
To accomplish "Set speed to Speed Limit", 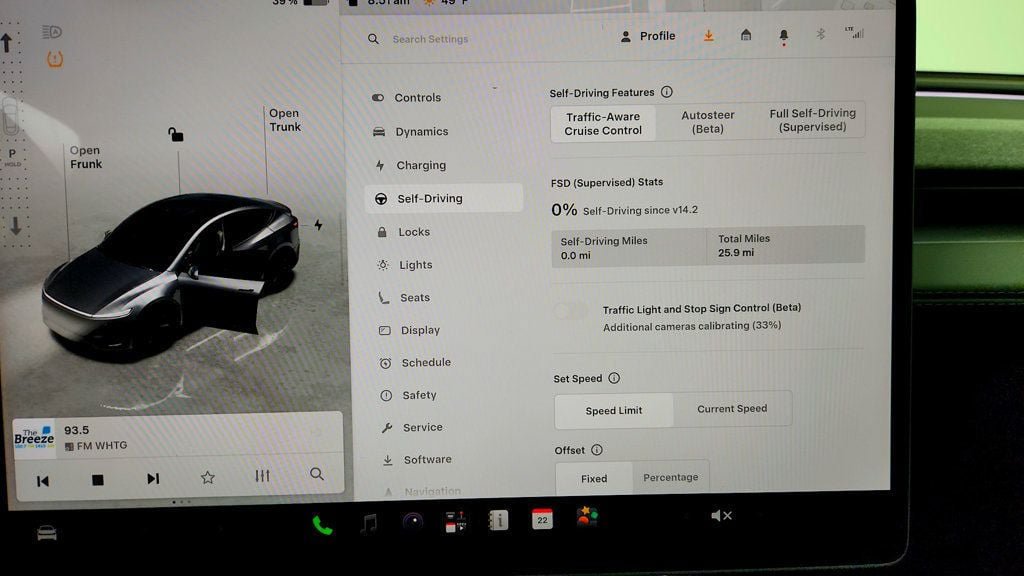I will pyautogui.click(x=613, y=411).
